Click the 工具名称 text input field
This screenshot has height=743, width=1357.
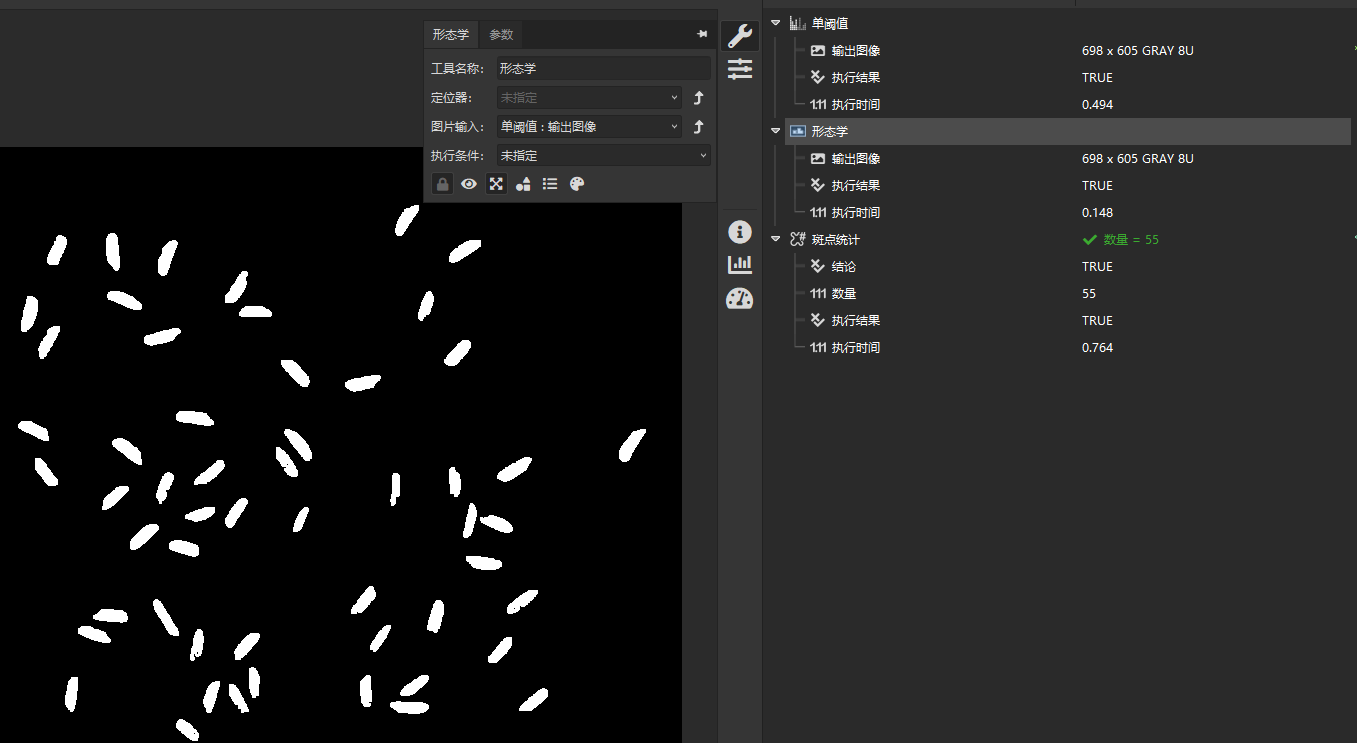pyautogui.click(x=603, y=69)
